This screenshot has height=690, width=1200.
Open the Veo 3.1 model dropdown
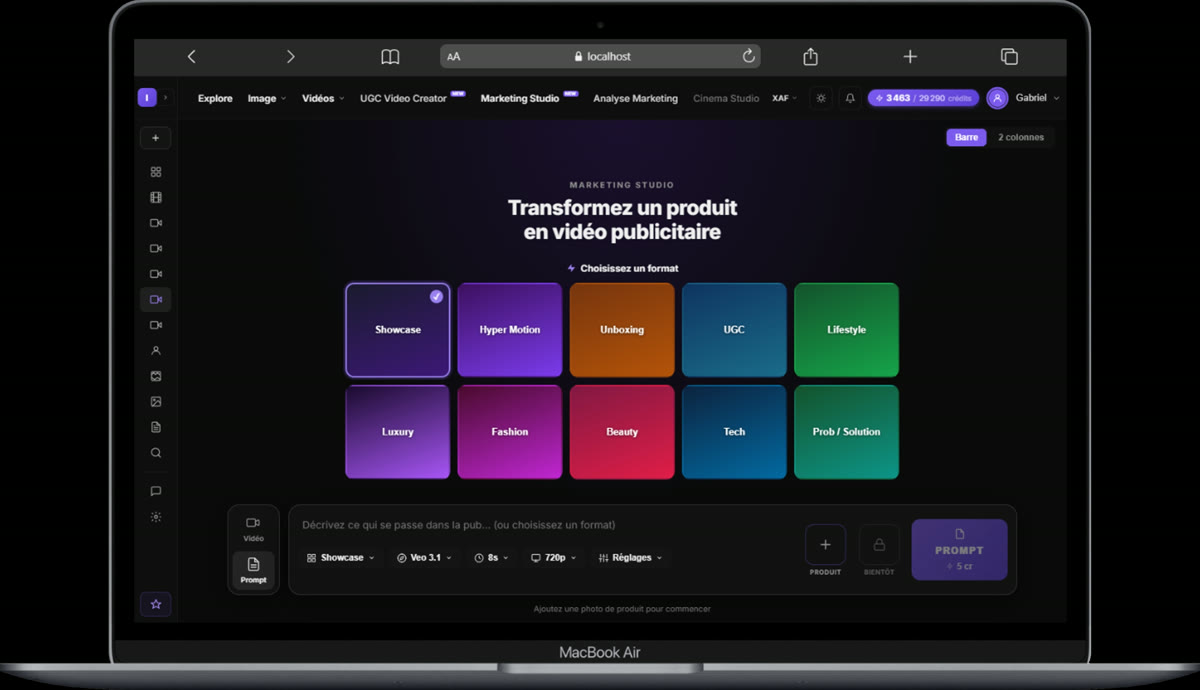point(424,558)
